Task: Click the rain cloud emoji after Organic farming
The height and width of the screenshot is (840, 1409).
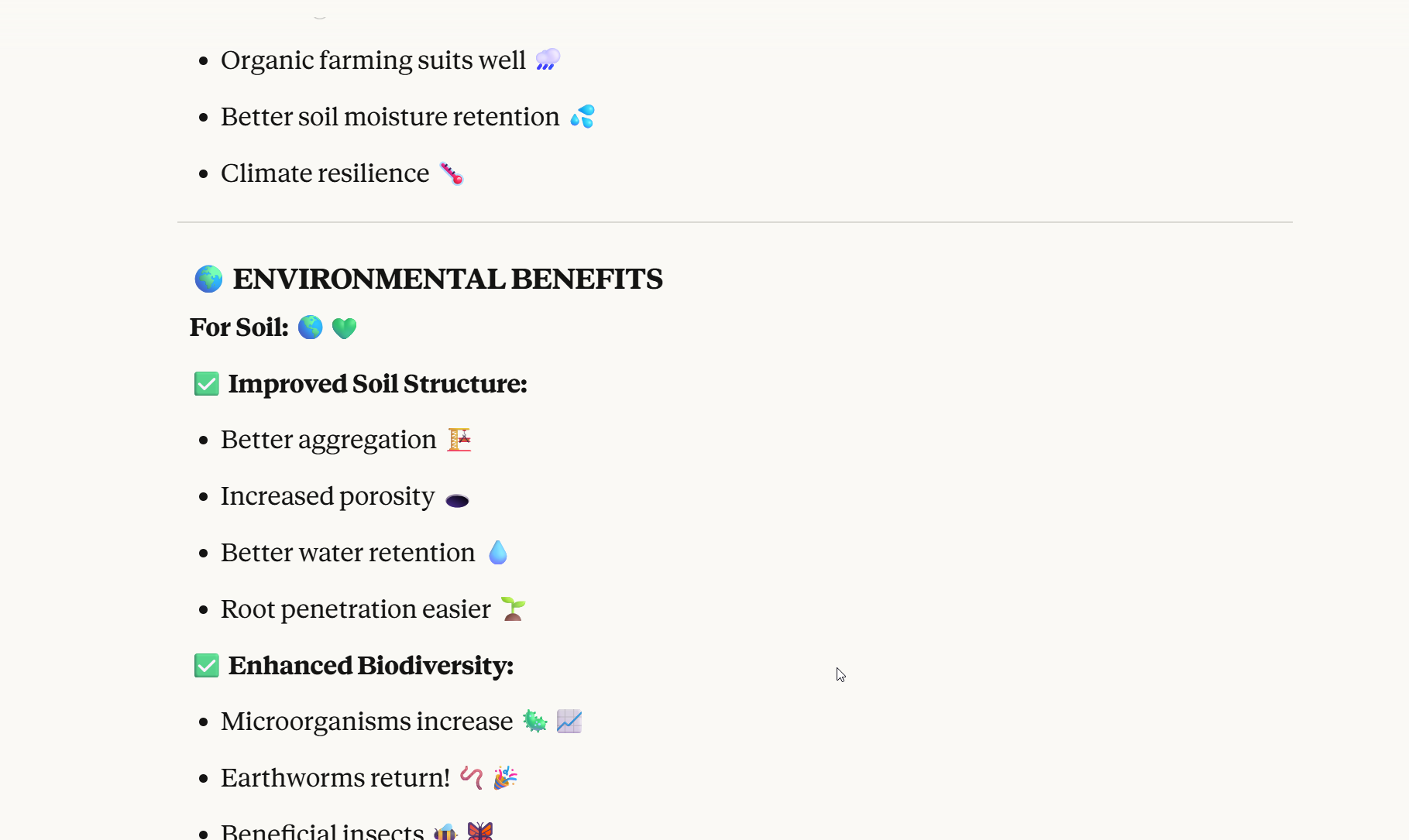Action: tap(548, 60)
